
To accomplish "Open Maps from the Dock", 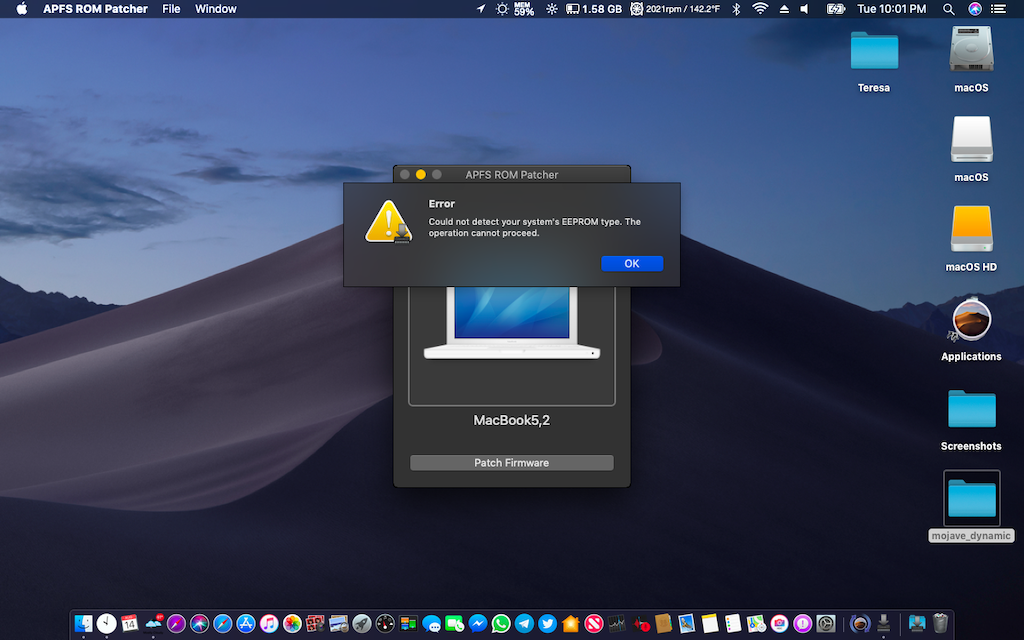I will pyautogui.click(x=756, y=624).
